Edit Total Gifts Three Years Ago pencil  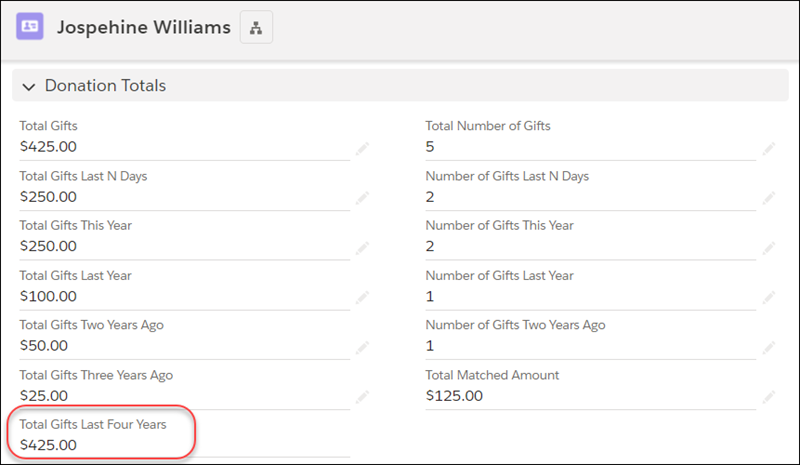[x=362, y=397]
